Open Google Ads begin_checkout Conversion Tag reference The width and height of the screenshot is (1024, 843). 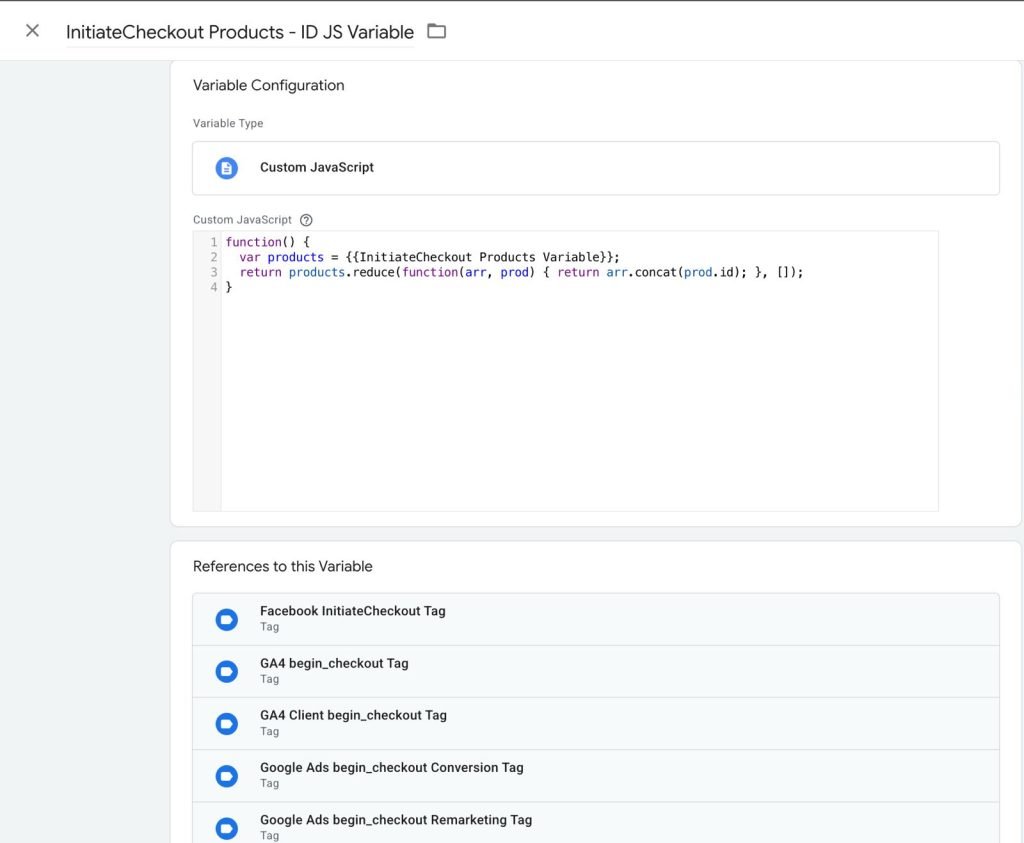[596, 776]
